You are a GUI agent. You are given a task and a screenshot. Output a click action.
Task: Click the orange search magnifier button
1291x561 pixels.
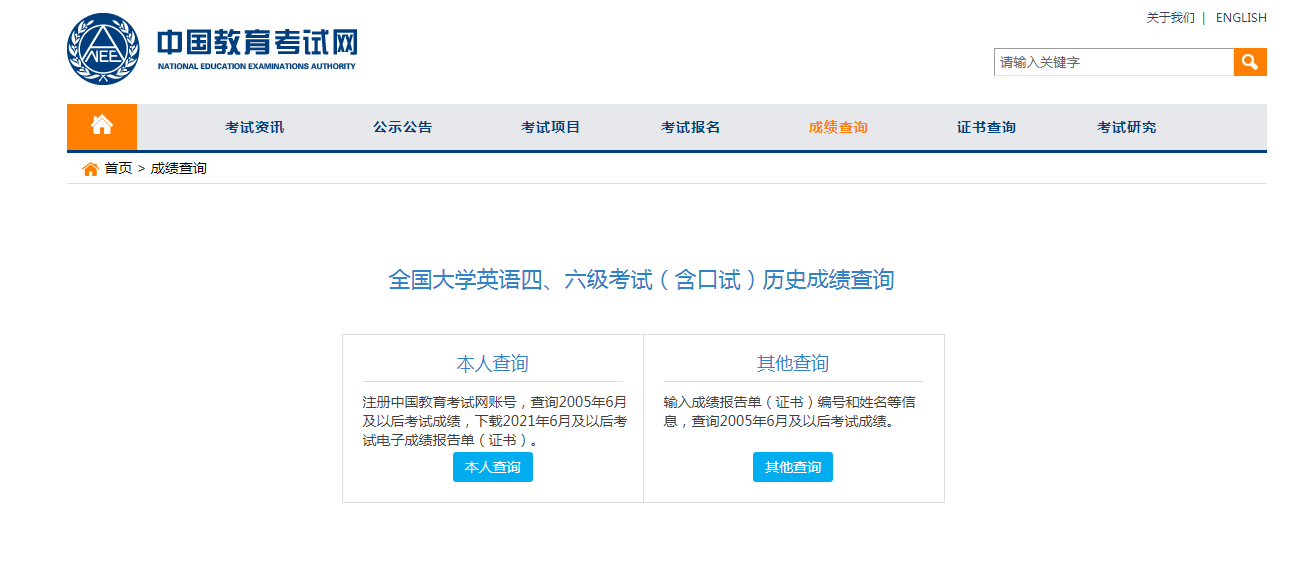(1250, 62)
